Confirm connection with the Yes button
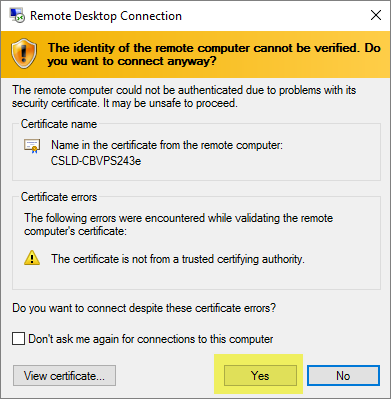Viewport: 391px width, 399px height. [x=260, y=376]
